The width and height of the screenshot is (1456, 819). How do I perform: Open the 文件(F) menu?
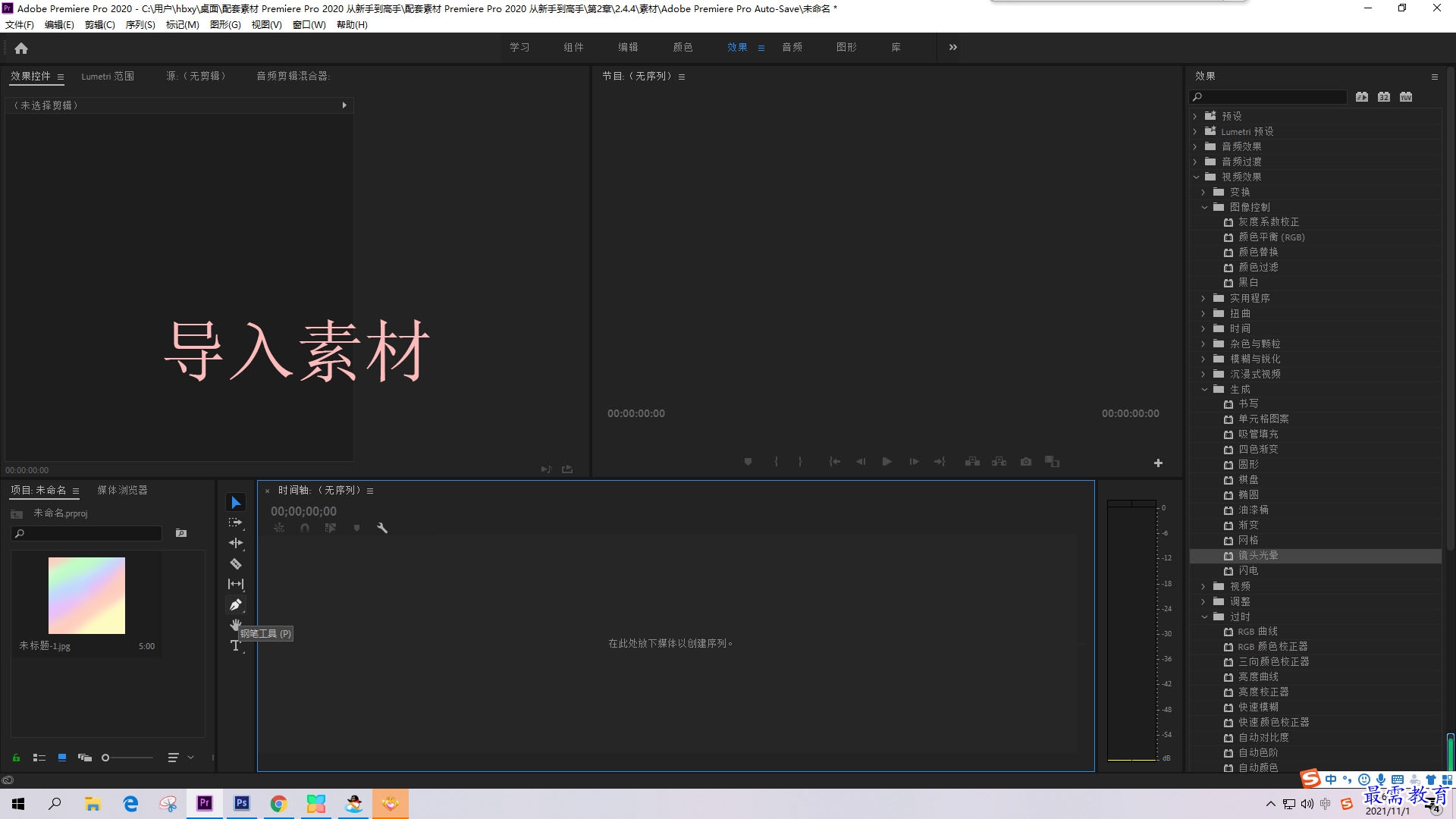20,25
